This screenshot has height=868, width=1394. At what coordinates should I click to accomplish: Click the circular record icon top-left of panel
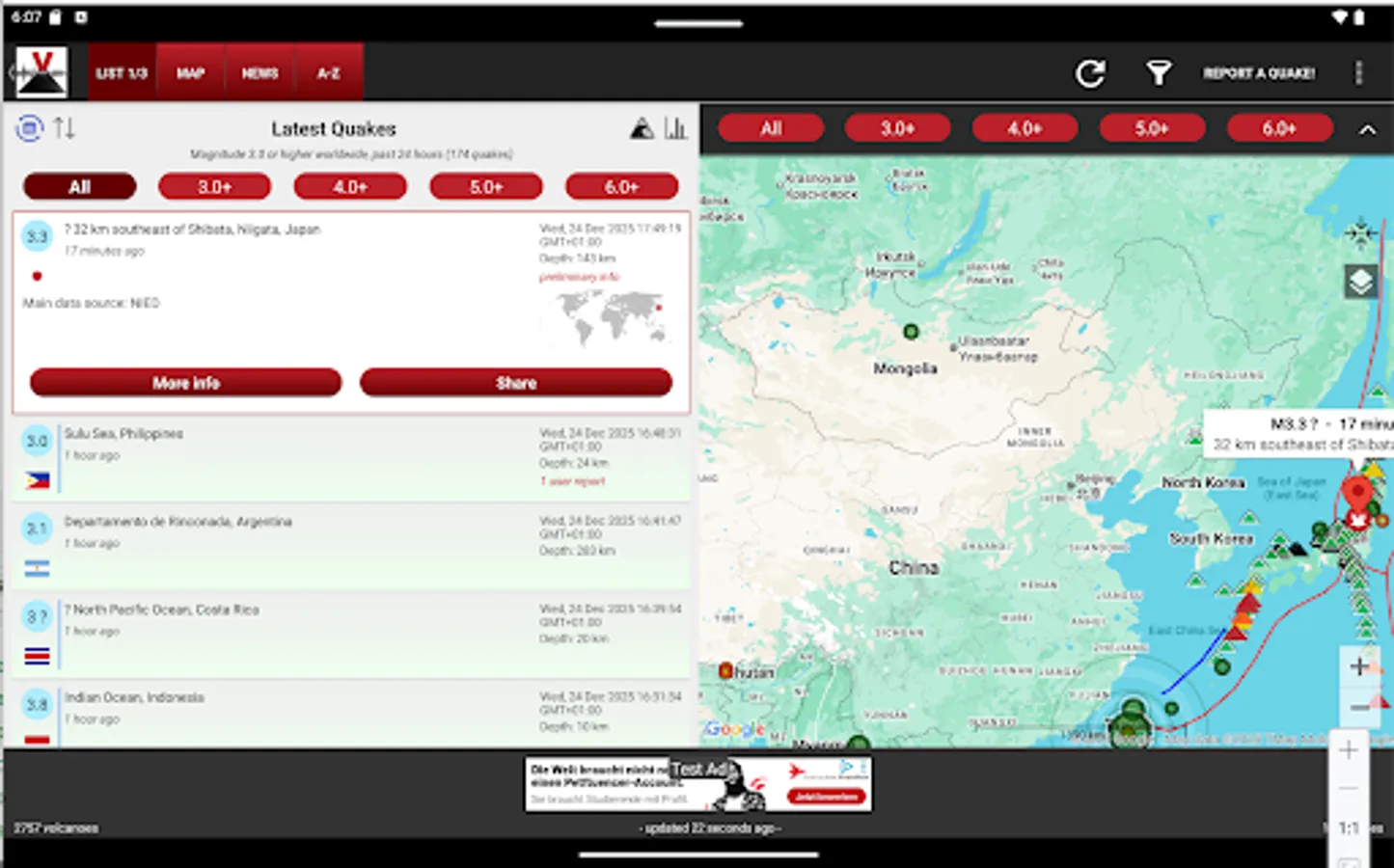[28, 125]
